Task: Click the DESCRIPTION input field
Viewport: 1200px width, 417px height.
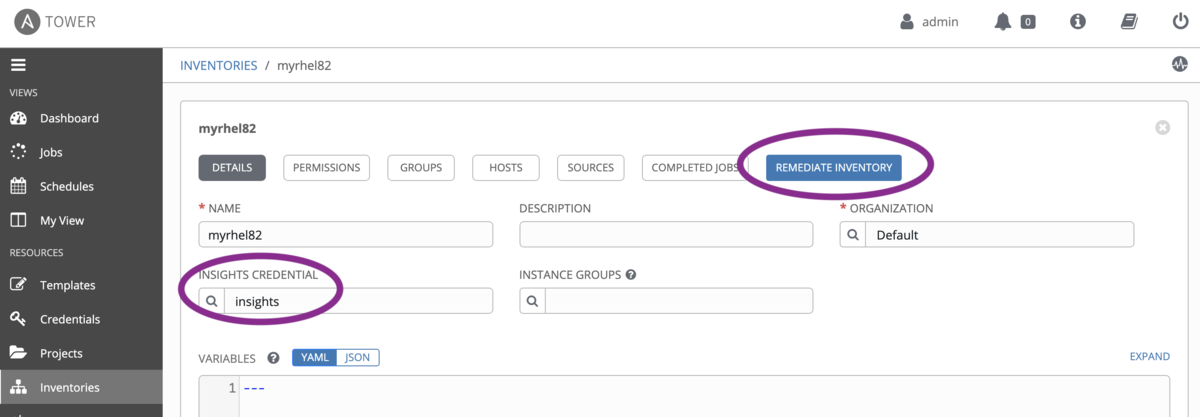Action: [666, 235]
